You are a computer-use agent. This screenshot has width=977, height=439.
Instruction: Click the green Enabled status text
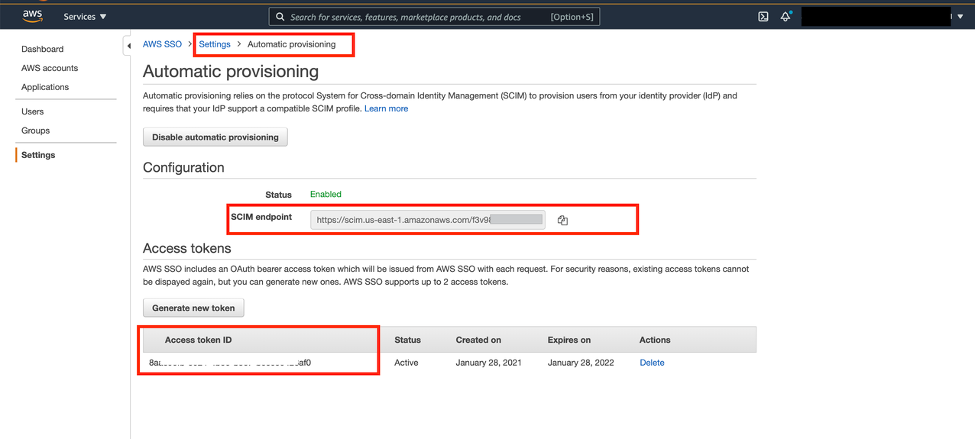point(326,194)
